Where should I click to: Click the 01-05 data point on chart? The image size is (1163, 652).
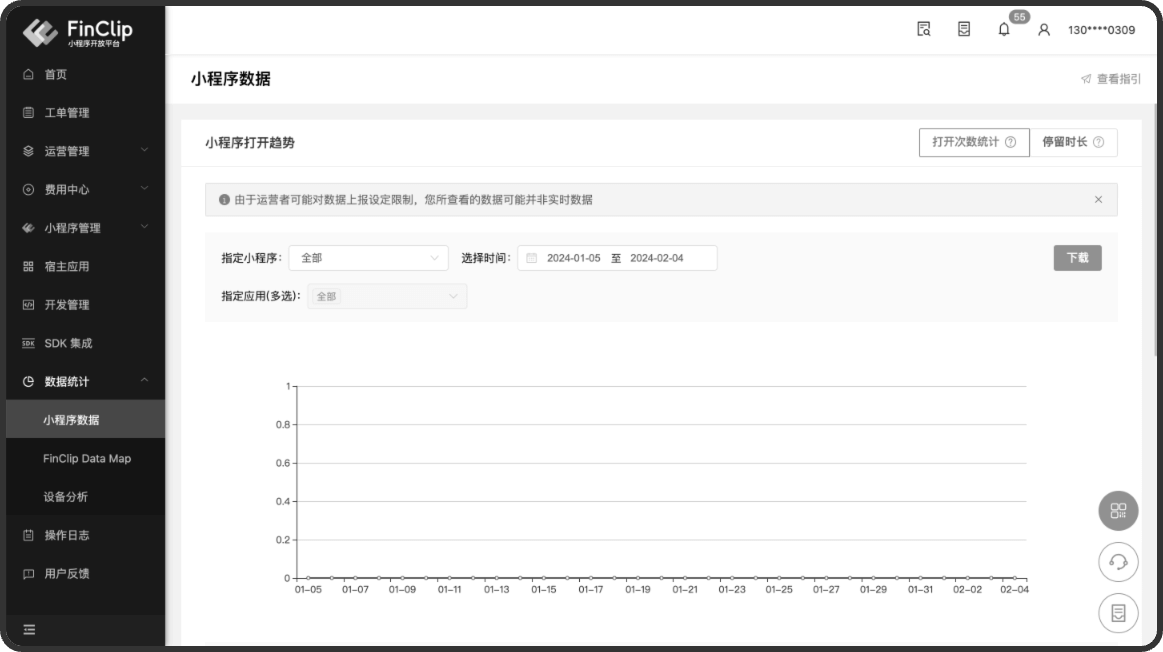click(x=308, y=577)
